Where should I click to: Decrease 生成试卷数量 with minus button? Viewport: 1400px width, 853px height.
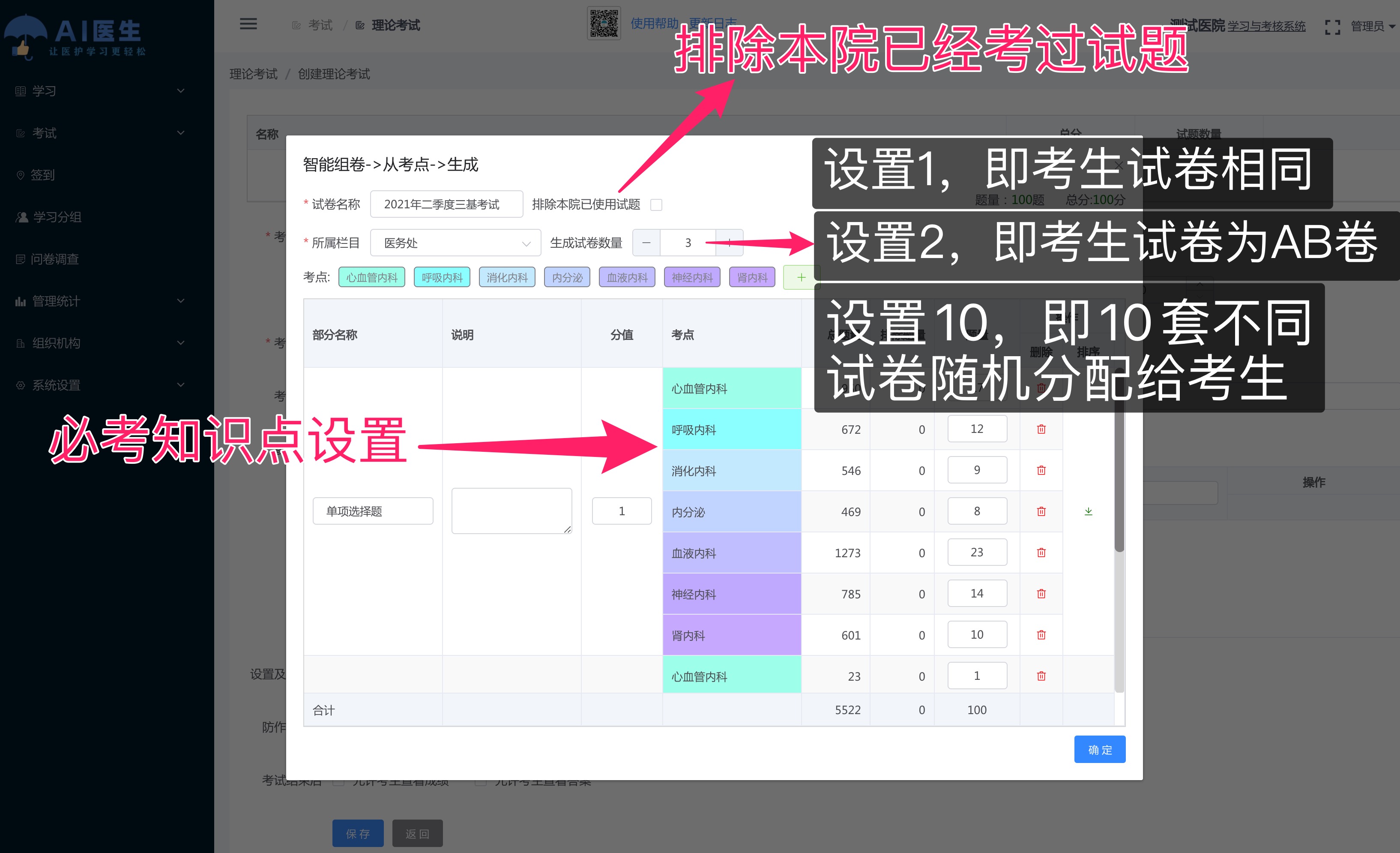coord(646,243)
